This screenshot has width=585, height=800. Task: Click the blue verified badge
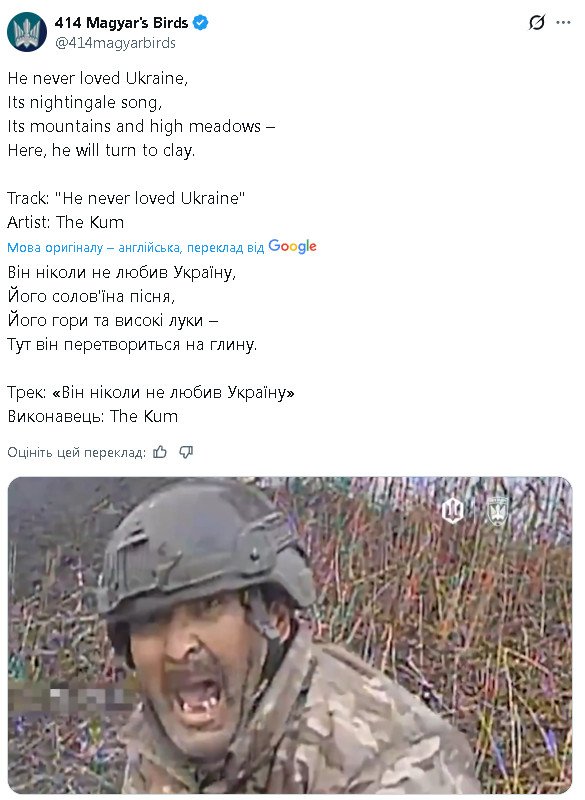tap(201, 23)
